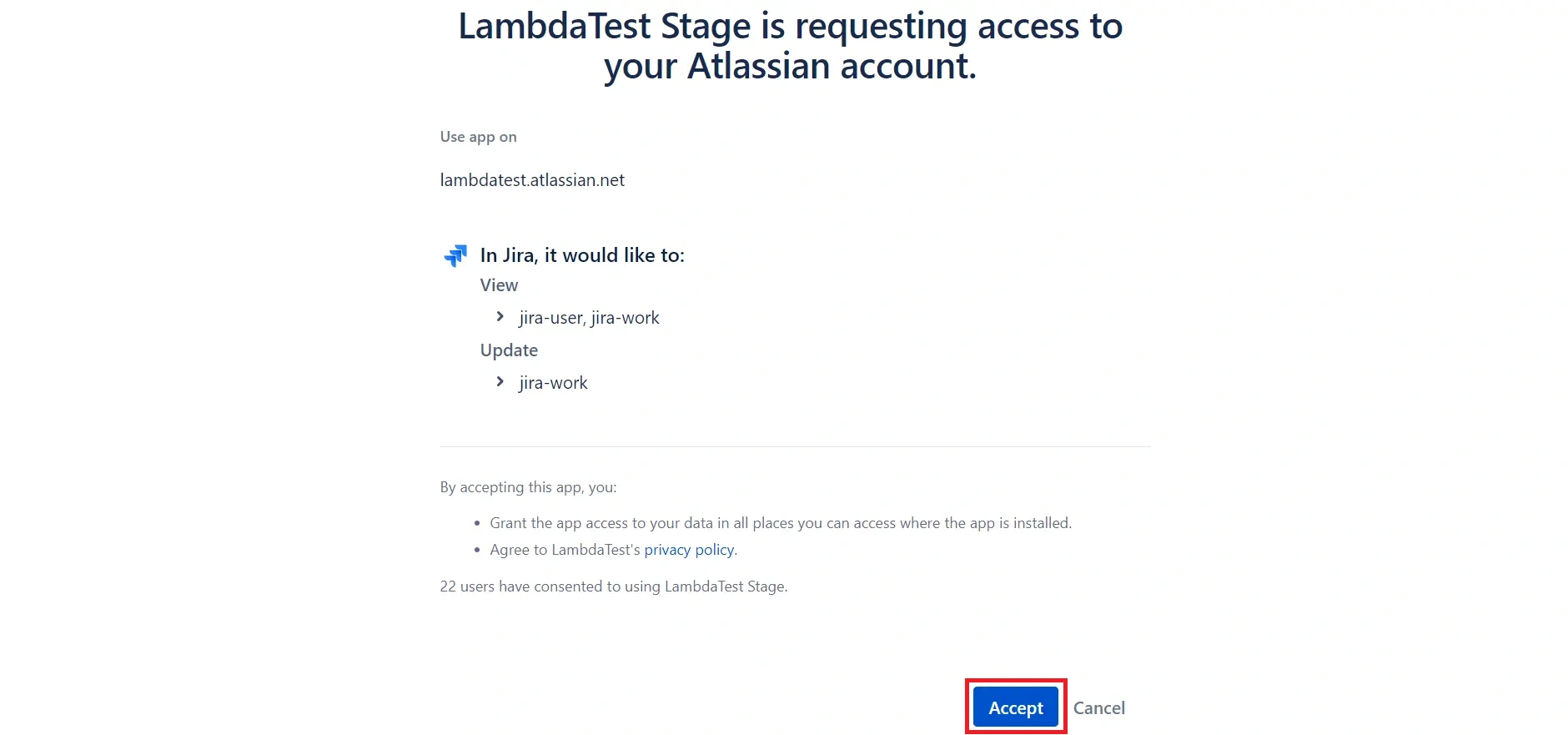Click the '22 users have consented' notice
1568x735 pixels.
pos(613,586)
